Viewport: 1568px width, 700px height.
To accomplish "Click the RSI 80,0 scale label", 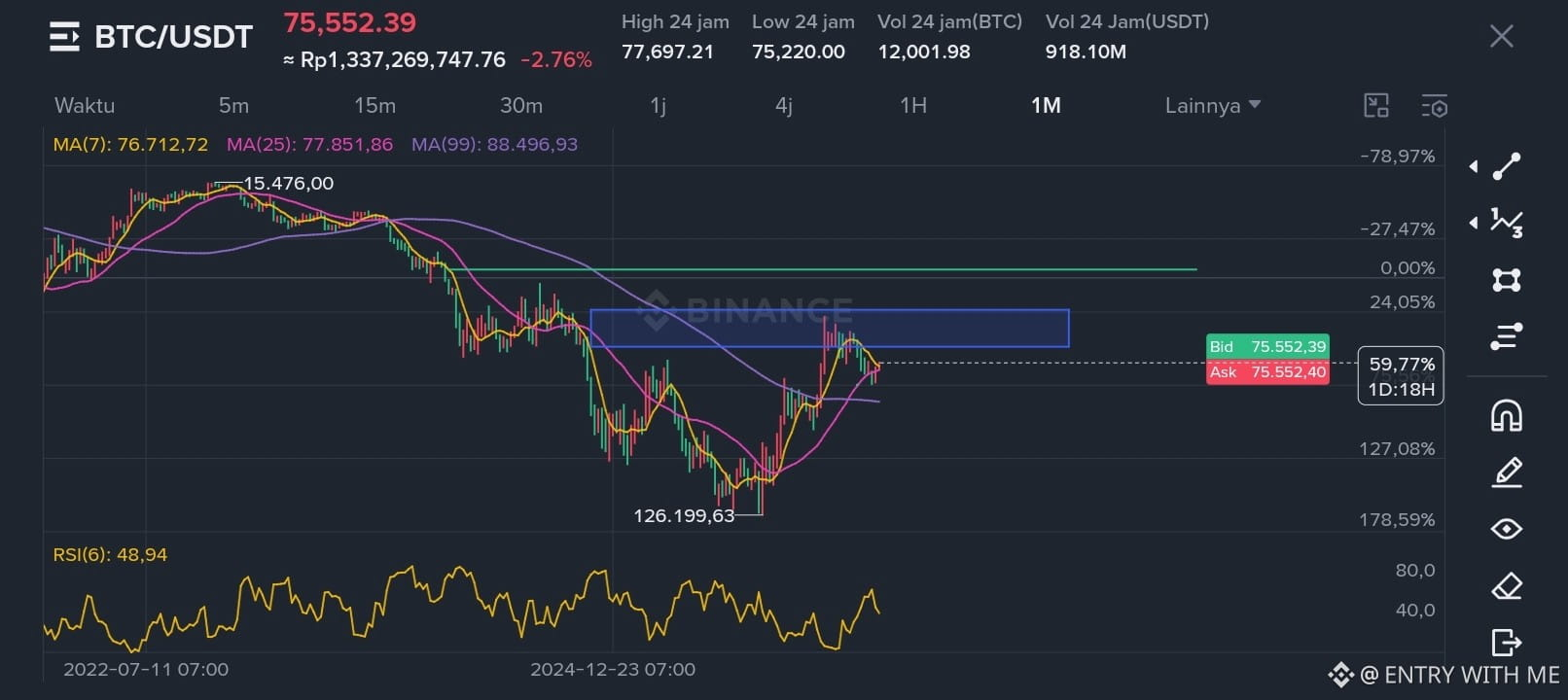I will 1415,571.
